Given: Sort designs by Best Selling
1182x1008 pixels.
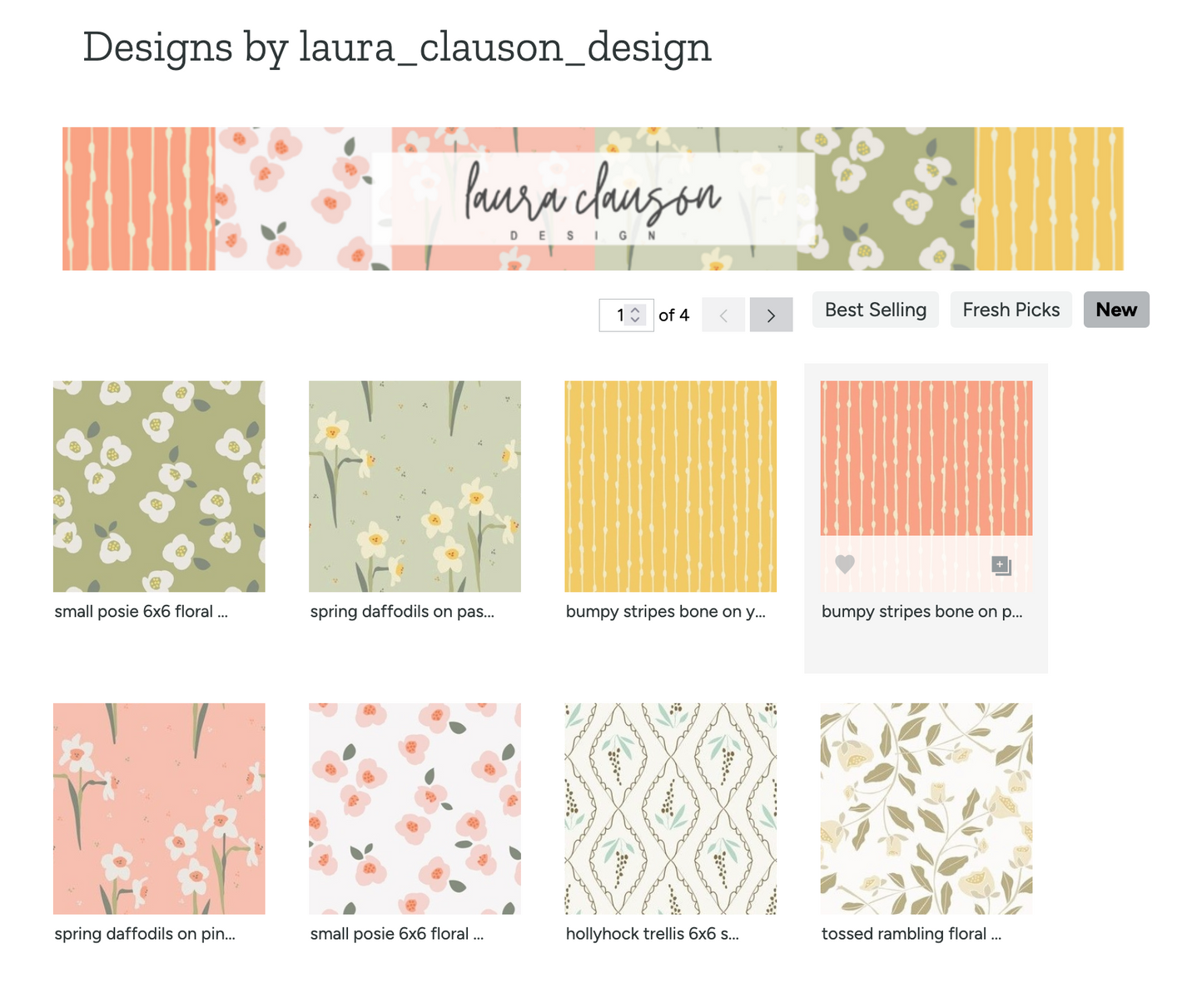Looking at the screenshot, I should tap(876, 310).
